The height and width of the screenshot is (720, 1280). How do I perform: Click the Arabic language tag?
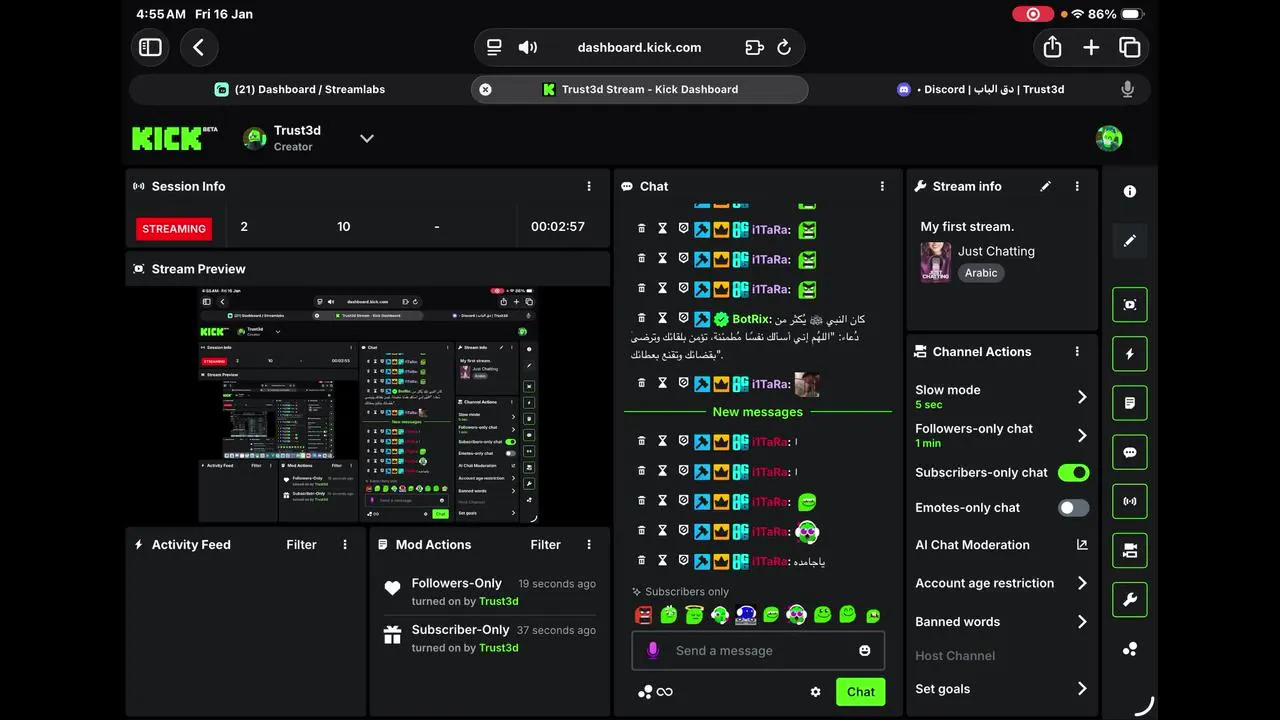(x=981, y=273)
